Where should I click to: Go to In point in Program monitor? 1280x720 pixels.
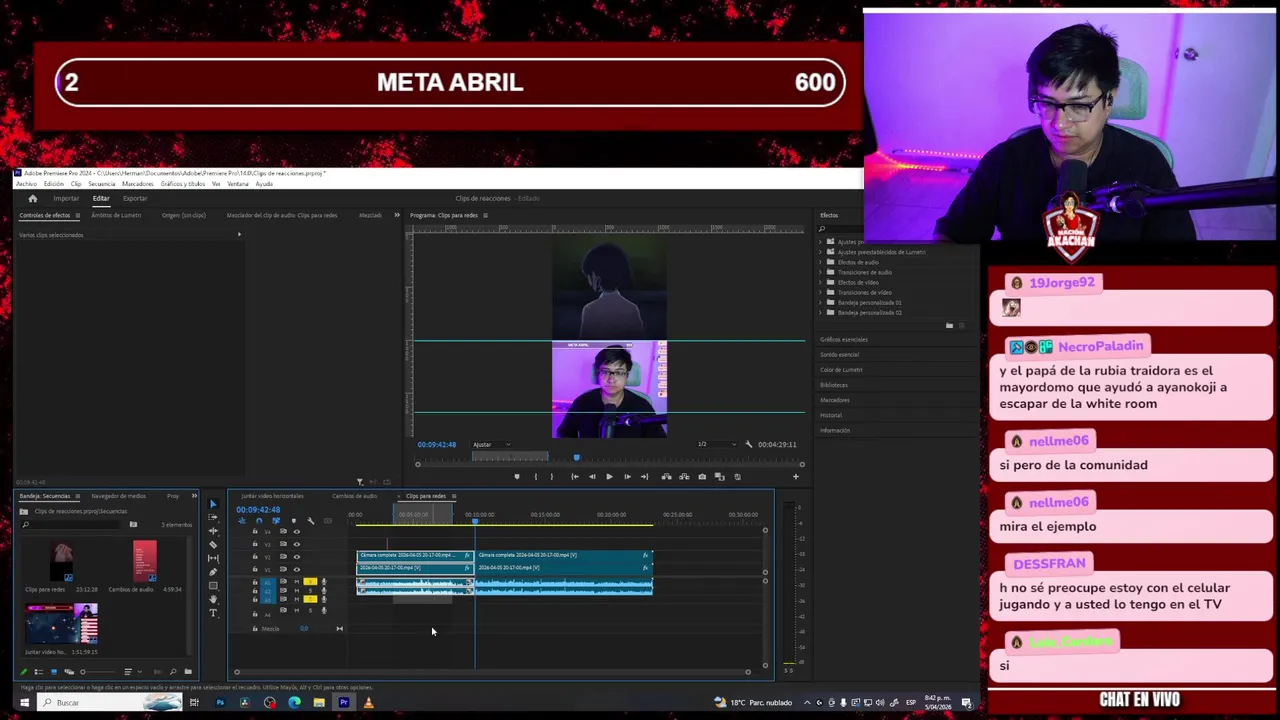(x=574, y=477)
